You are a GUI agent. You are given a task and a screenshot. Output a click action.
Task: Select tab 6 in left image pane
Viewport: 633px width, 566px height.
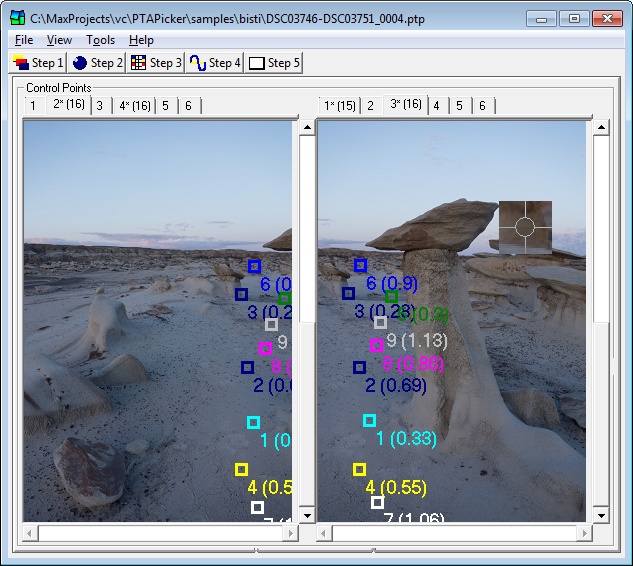(189, 106)
